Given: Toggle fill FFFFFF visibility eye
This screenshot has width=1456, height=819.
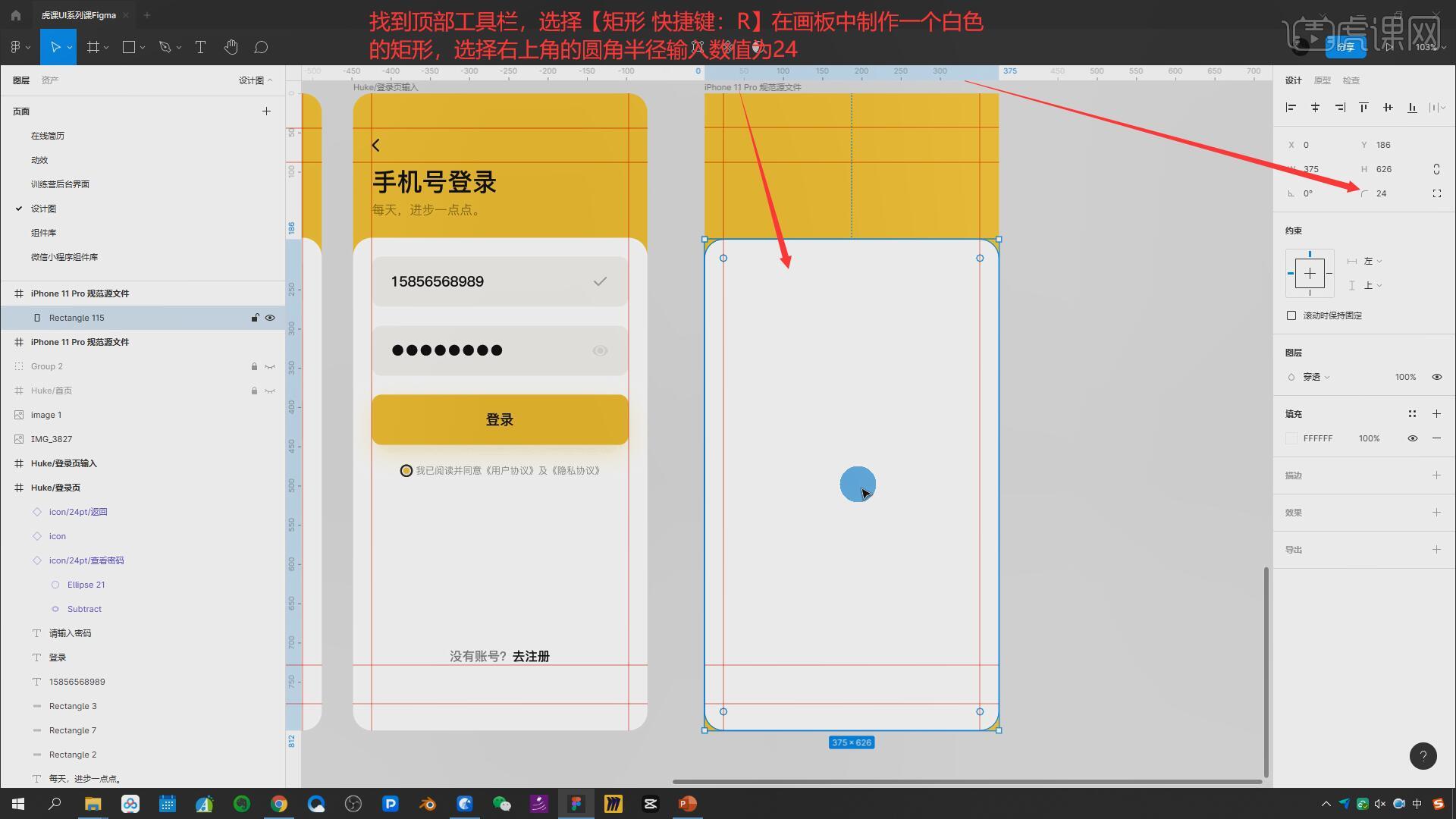Looking at the screenshot, I should 1412,438.
